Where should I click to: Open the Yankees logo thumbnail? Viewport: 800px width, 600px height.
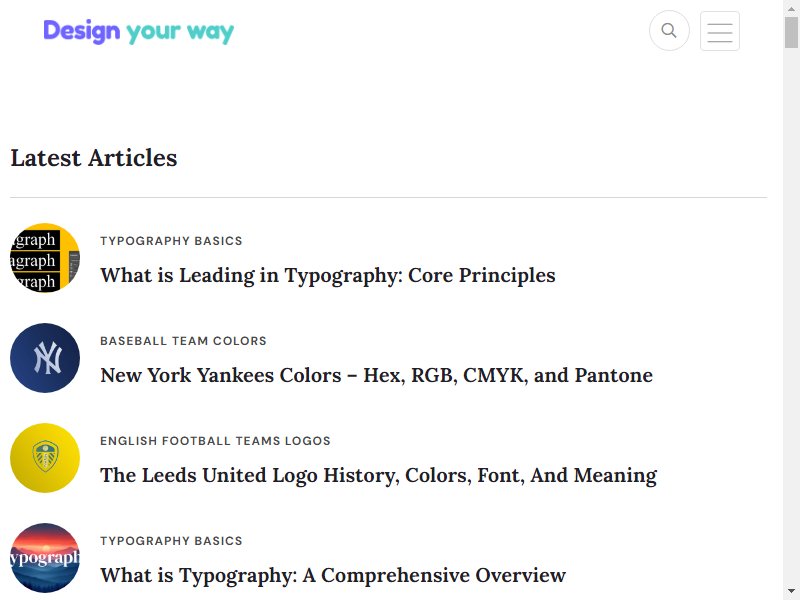(45, 358)
